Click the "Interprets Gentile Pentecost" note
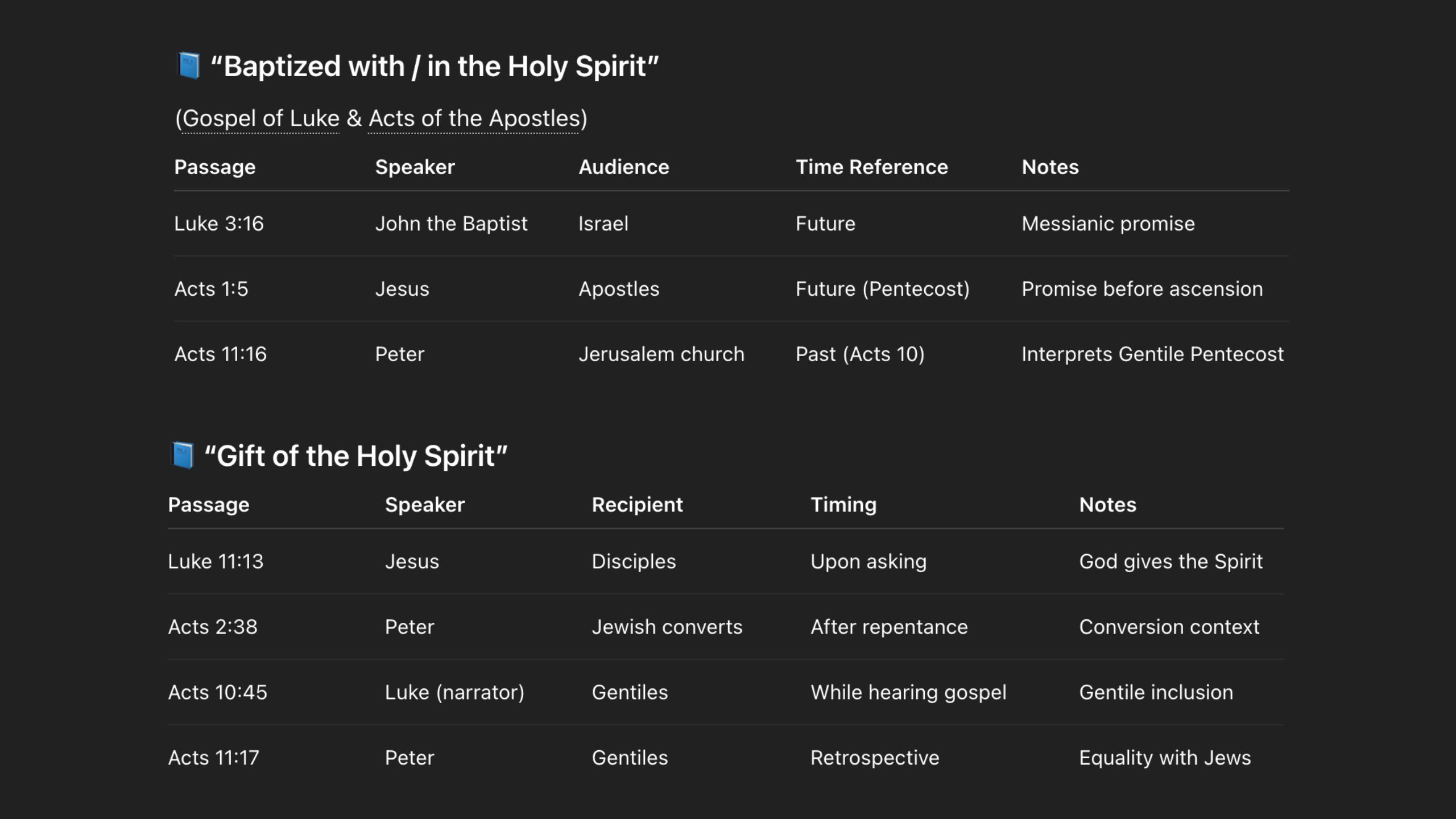The width and height of the screenshot is (1456, 819). tap(1152, 354)
